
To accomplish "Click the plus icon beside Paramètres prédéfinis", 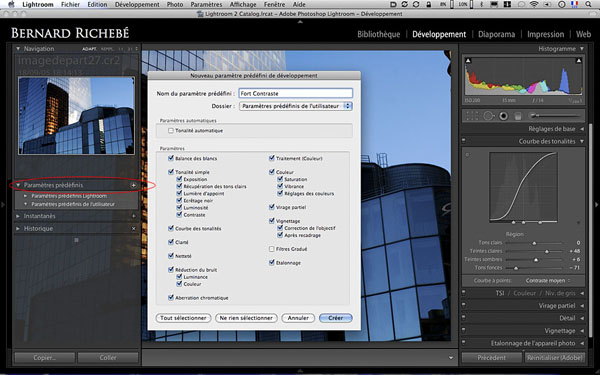I will 134,185.
